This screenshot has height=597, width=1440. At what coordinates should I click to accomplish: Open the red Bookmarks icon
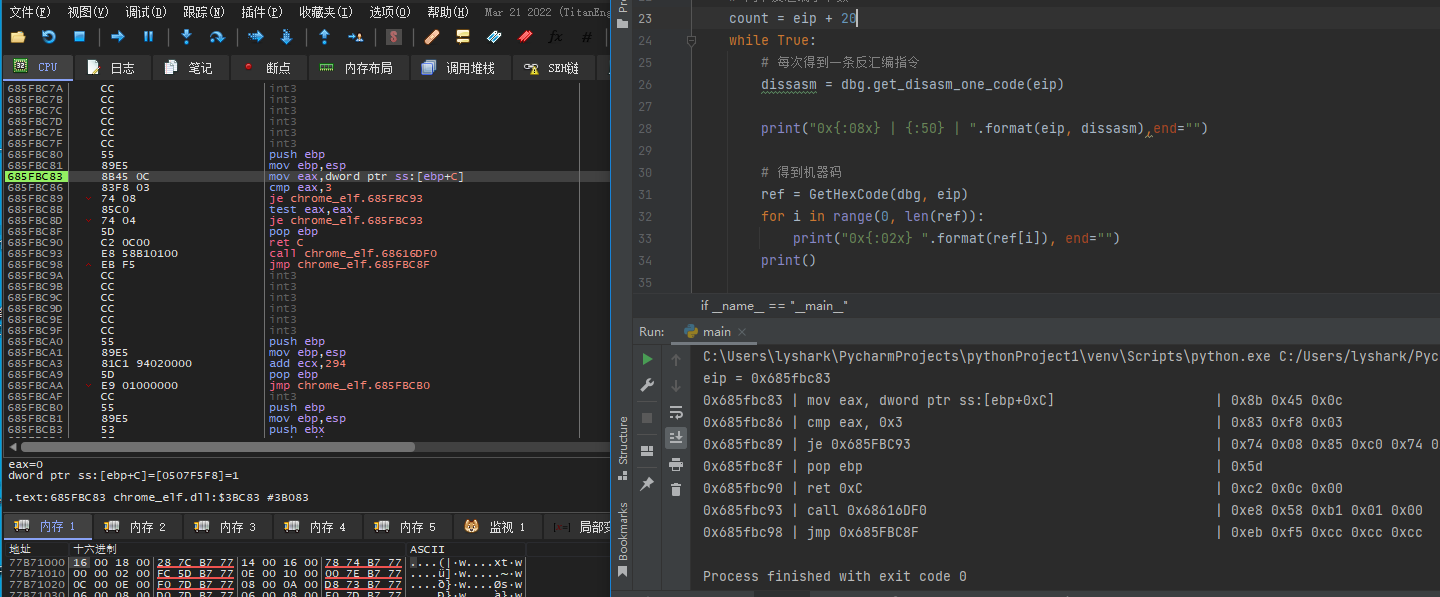pos(525,37)
